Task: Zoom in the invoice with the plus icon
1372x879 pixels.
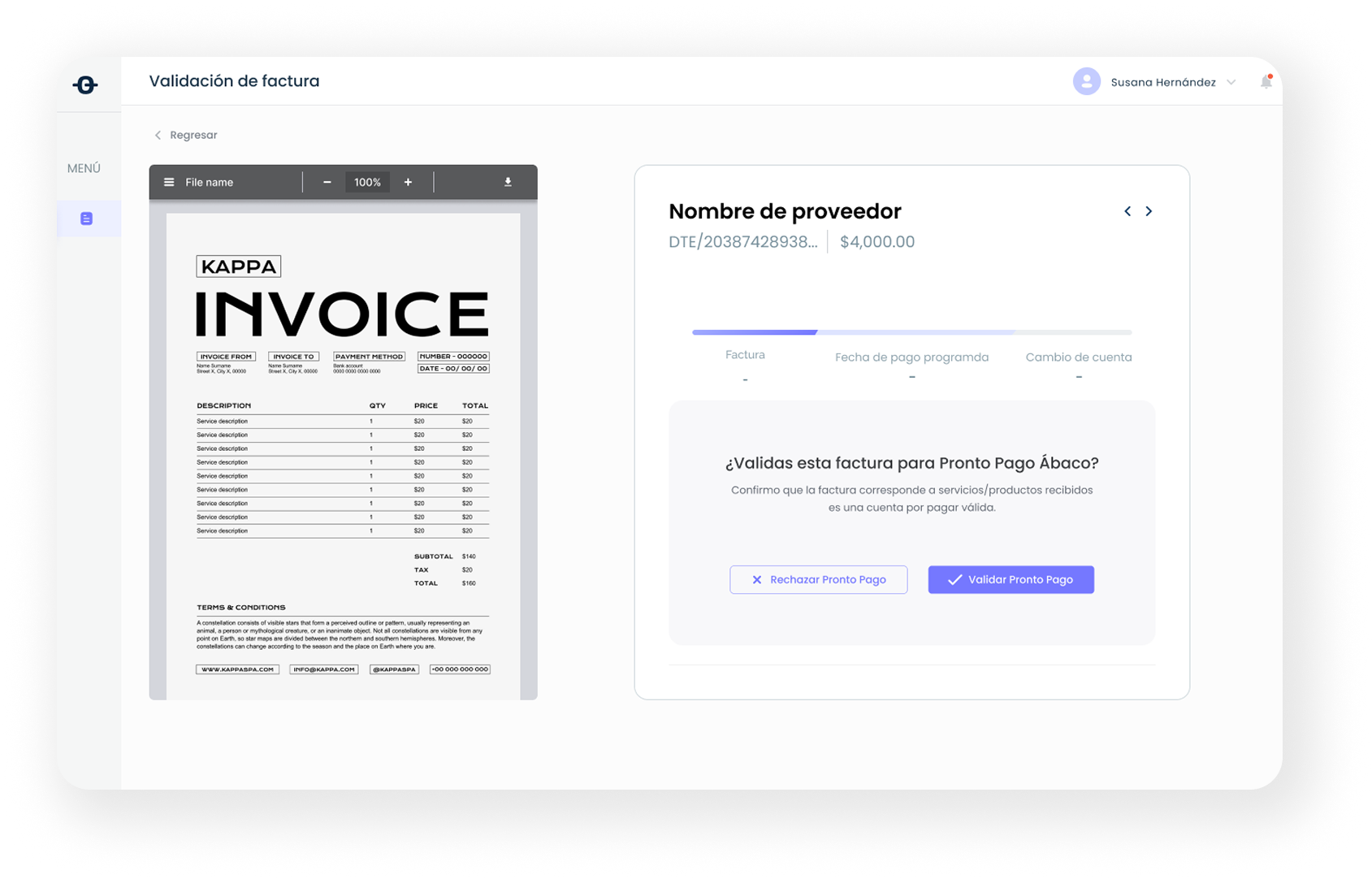Action: [x=408, y=182]
